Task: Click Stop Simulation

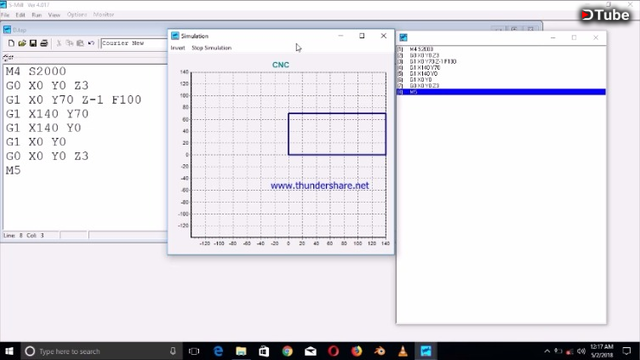Action: [x=211, y=48]
